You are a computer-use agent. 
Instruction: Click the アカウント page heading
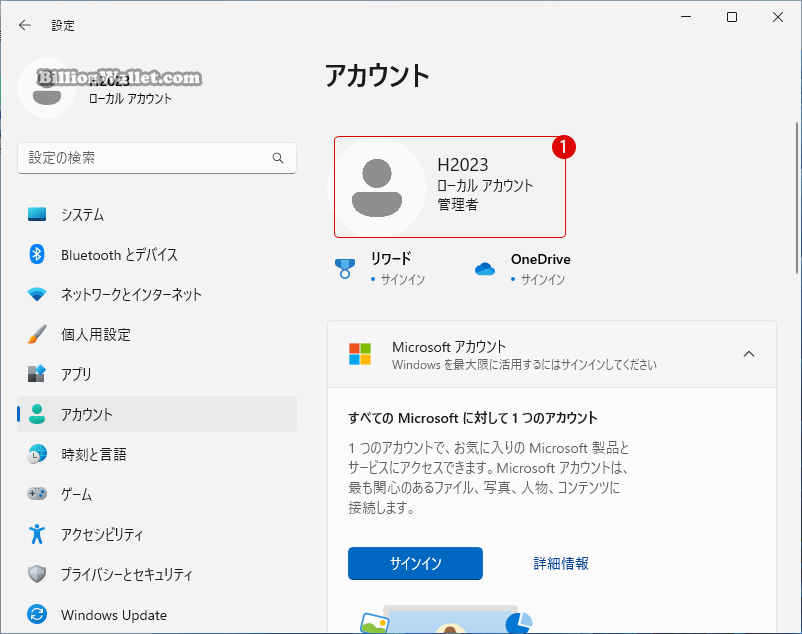[x=377, y=76]
